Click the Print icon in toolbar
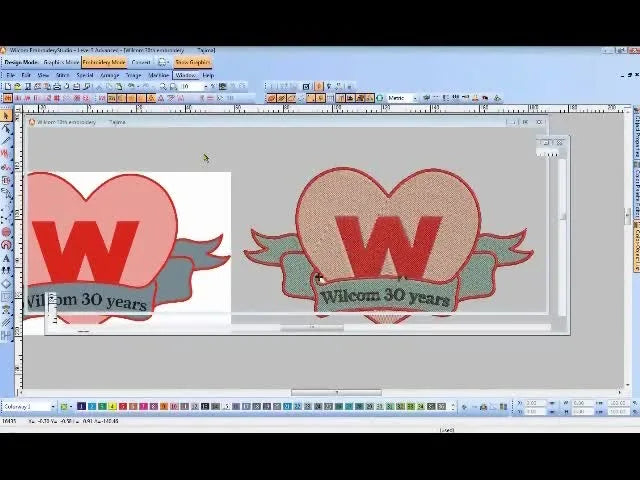Screen dimensions: 640x480 (x=57, y=87)
